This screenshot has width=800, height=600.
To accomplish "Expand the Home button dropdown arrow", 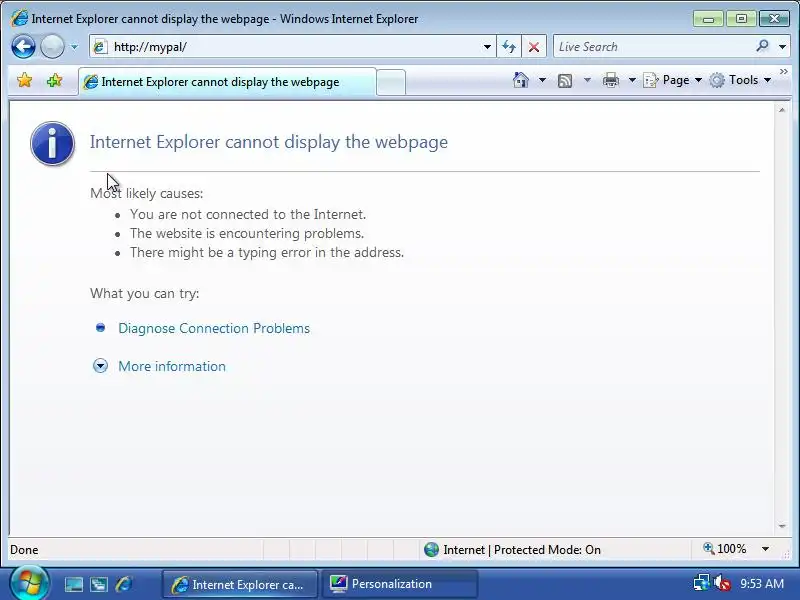I will coord(542,80).
